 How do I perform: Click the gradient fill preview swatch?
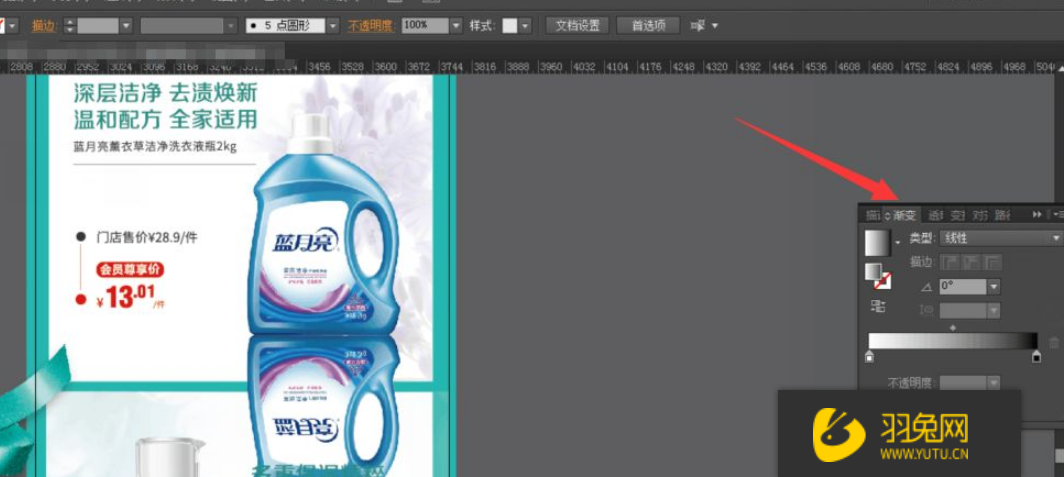pyautogui.click(x=877, y=242)
